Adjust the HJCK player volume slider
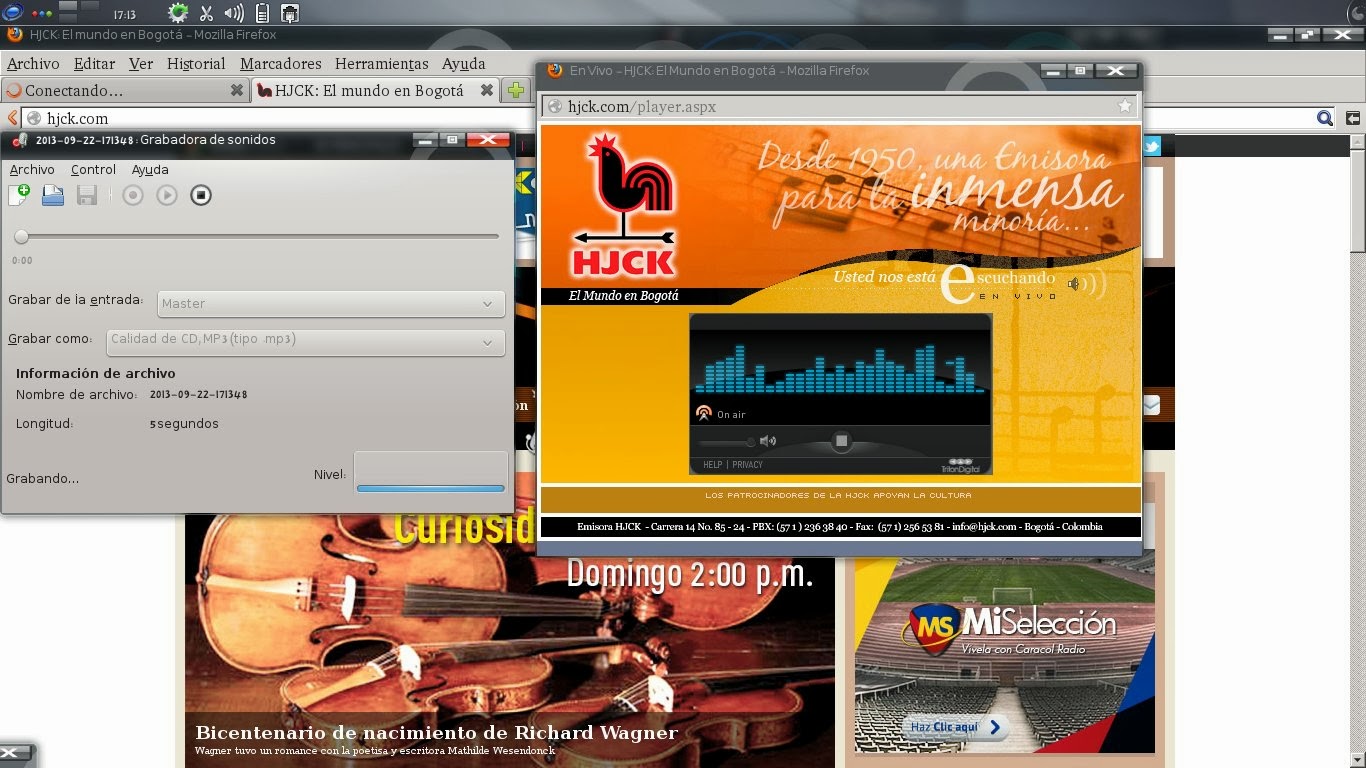The width and height of the screenshot is (1366, 768). click(727, 441)
